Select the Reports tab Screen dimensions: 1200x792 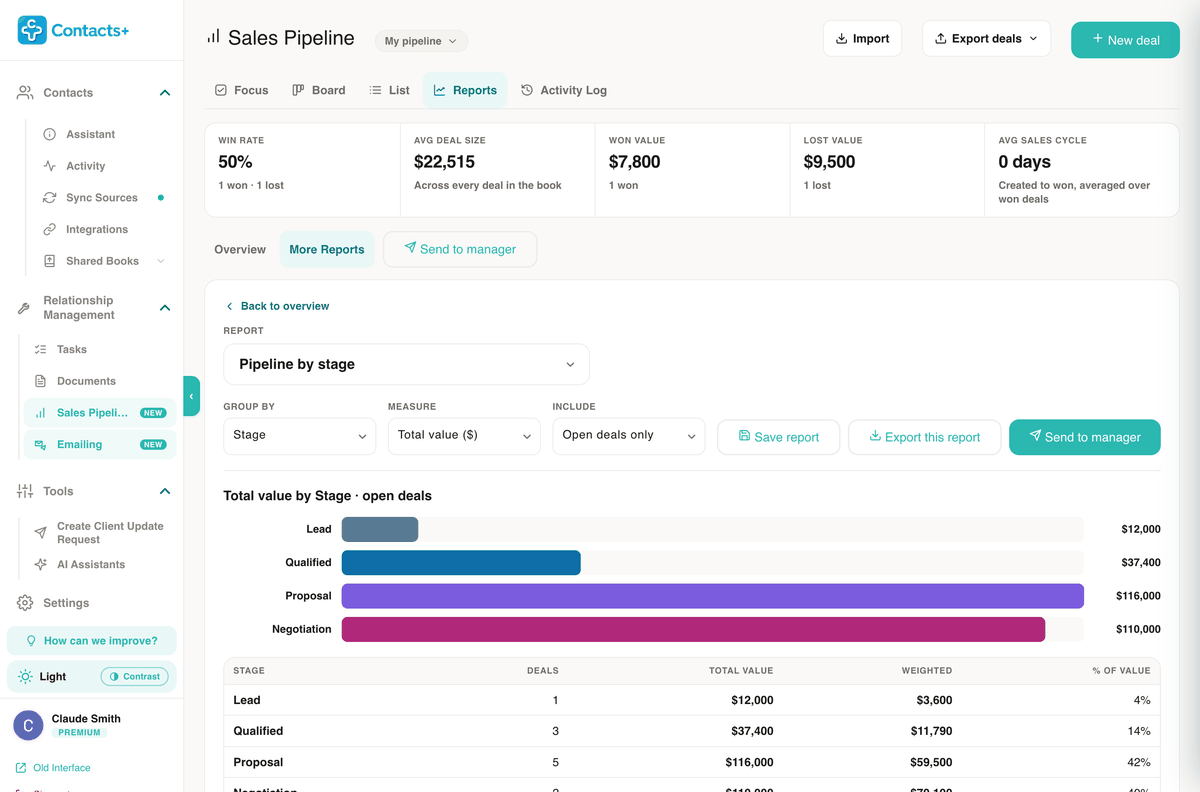click(x=465, y=90)
